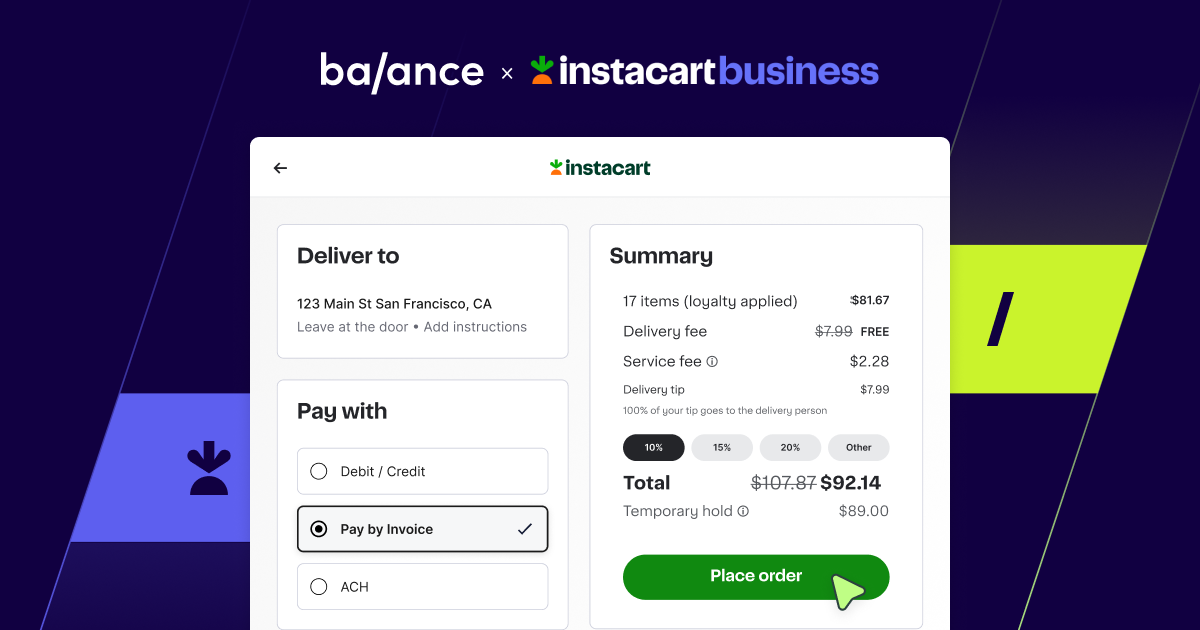Click the Service fee info icon
This screenshot has width=1200, height=630.
click(712, 361)
